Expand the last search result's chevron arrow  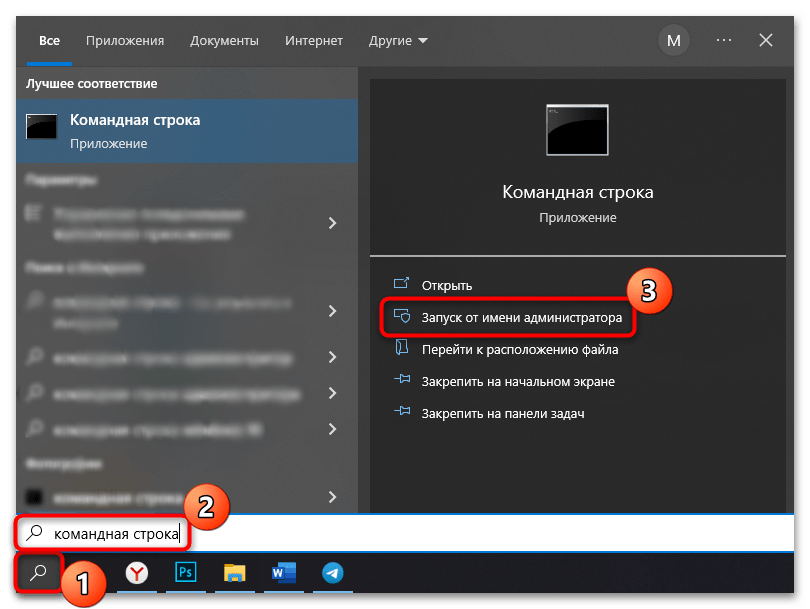[x=332, y=496]
